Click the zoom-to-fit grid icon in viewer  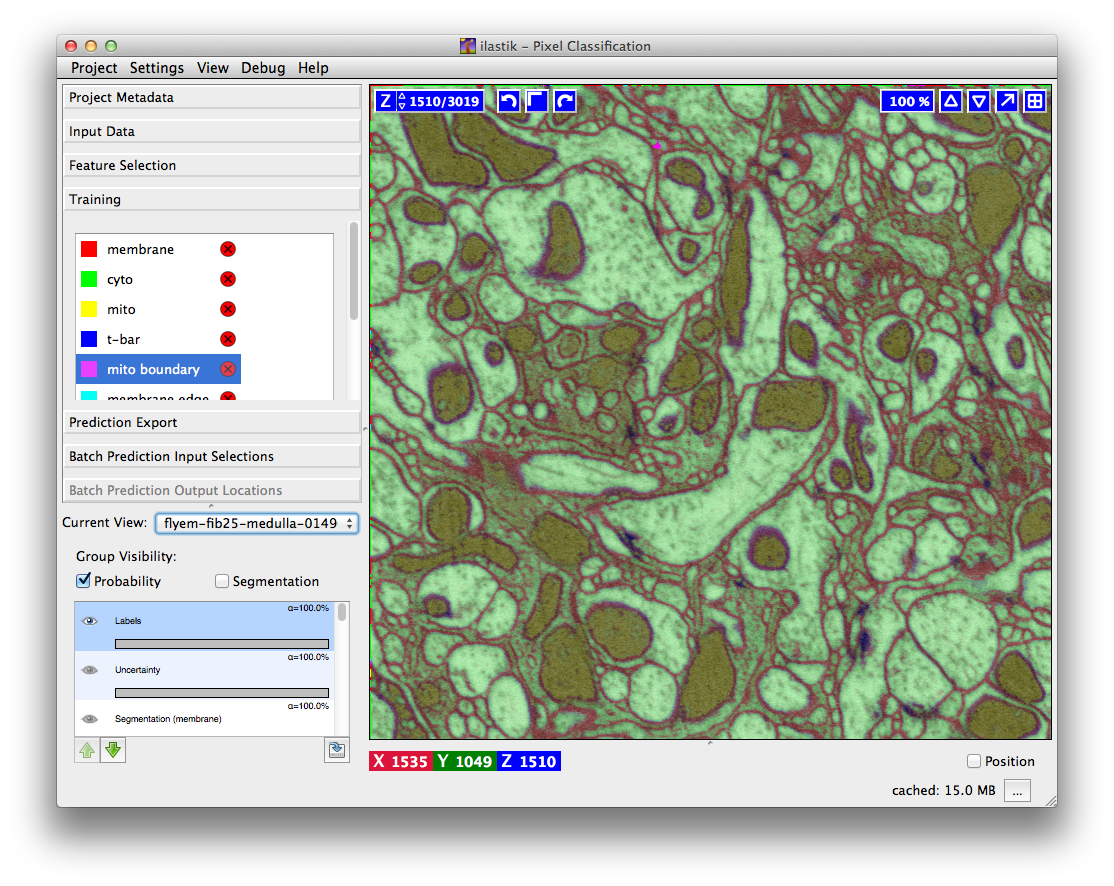click(x=1035, y=101)
